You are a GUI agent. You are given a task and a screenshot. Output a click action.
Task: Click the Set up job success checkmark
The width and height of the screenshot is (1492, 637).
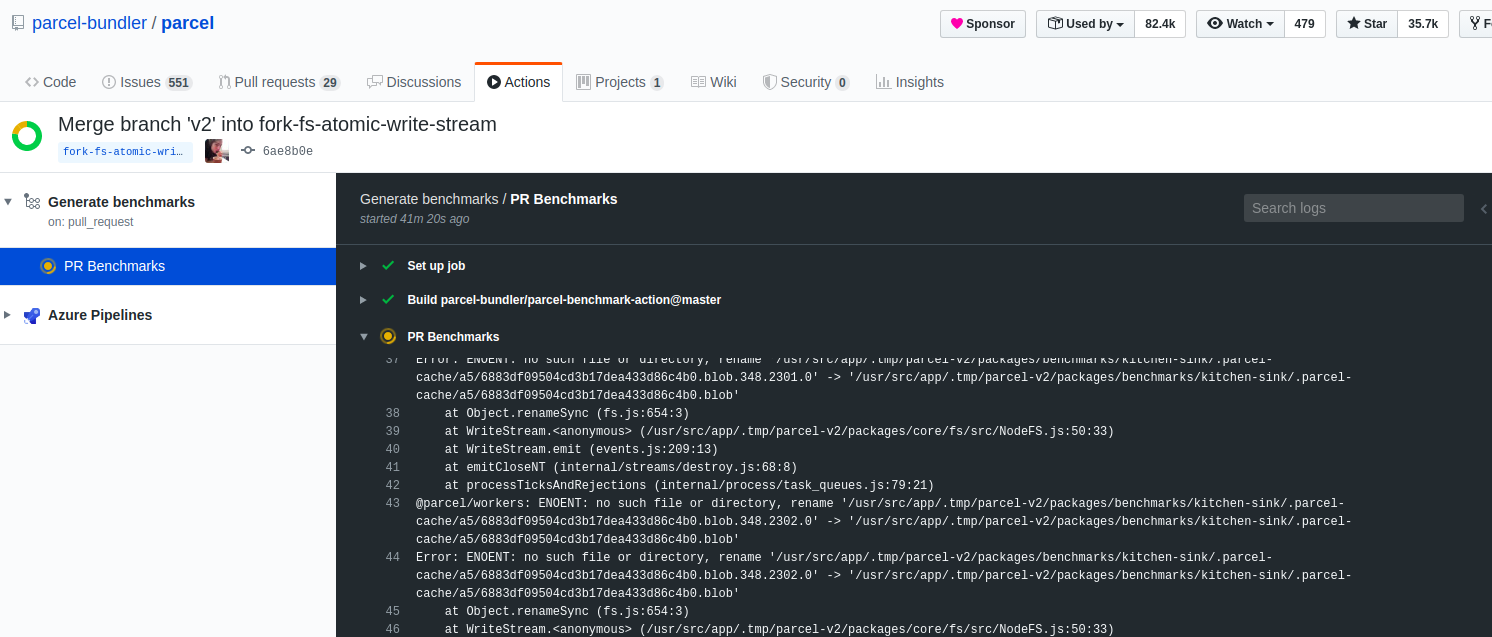point(388,266)
